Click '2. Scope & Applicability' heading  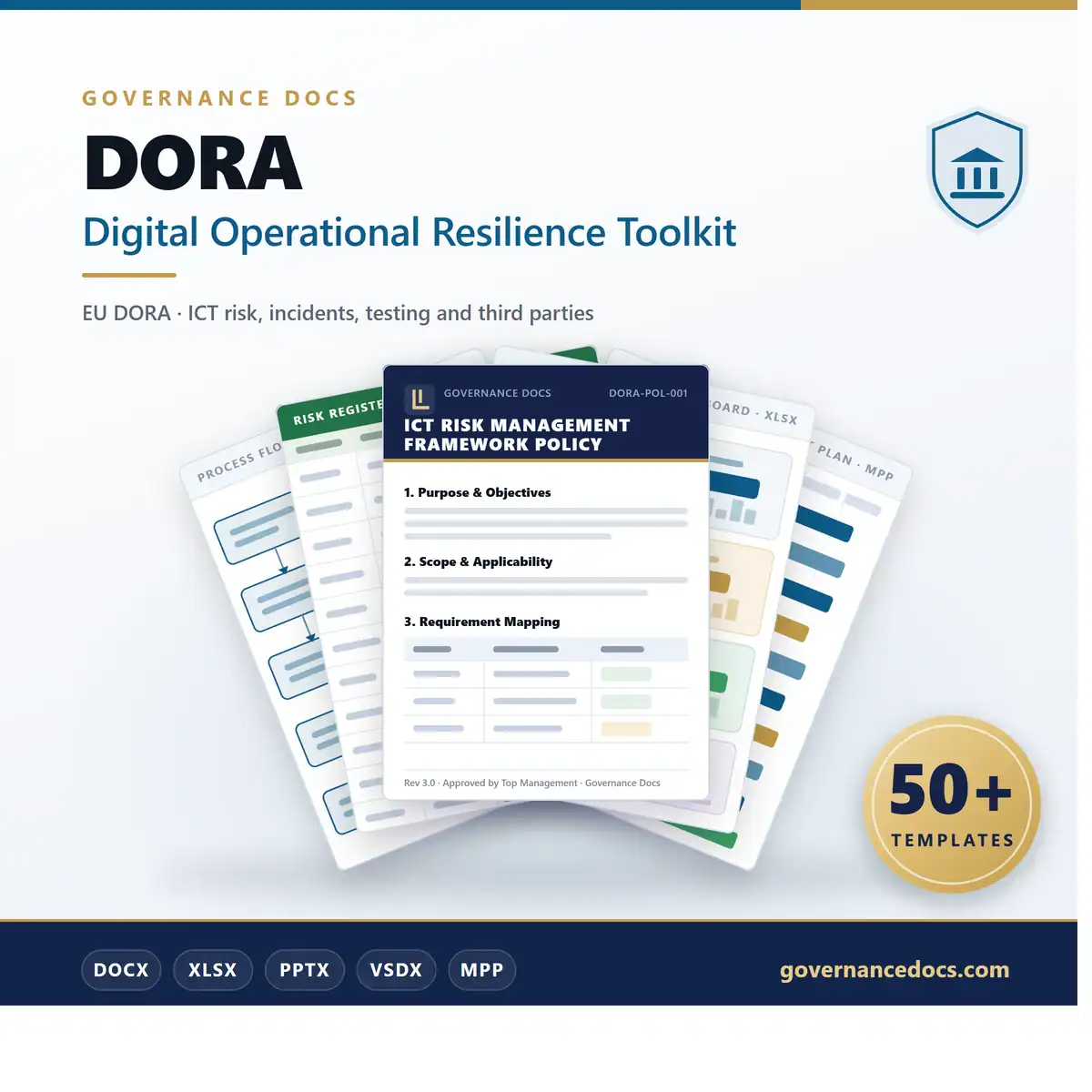(x=478, y=561)
